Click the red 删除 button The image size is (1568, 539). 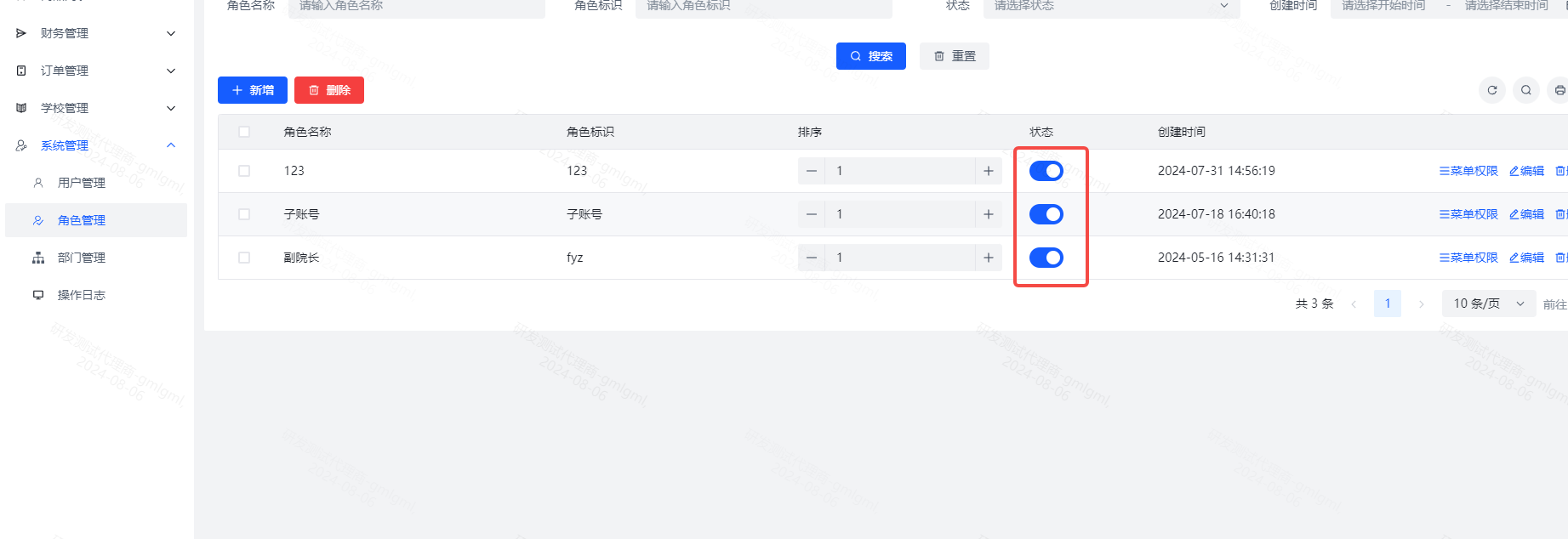(x=329, y=90)
